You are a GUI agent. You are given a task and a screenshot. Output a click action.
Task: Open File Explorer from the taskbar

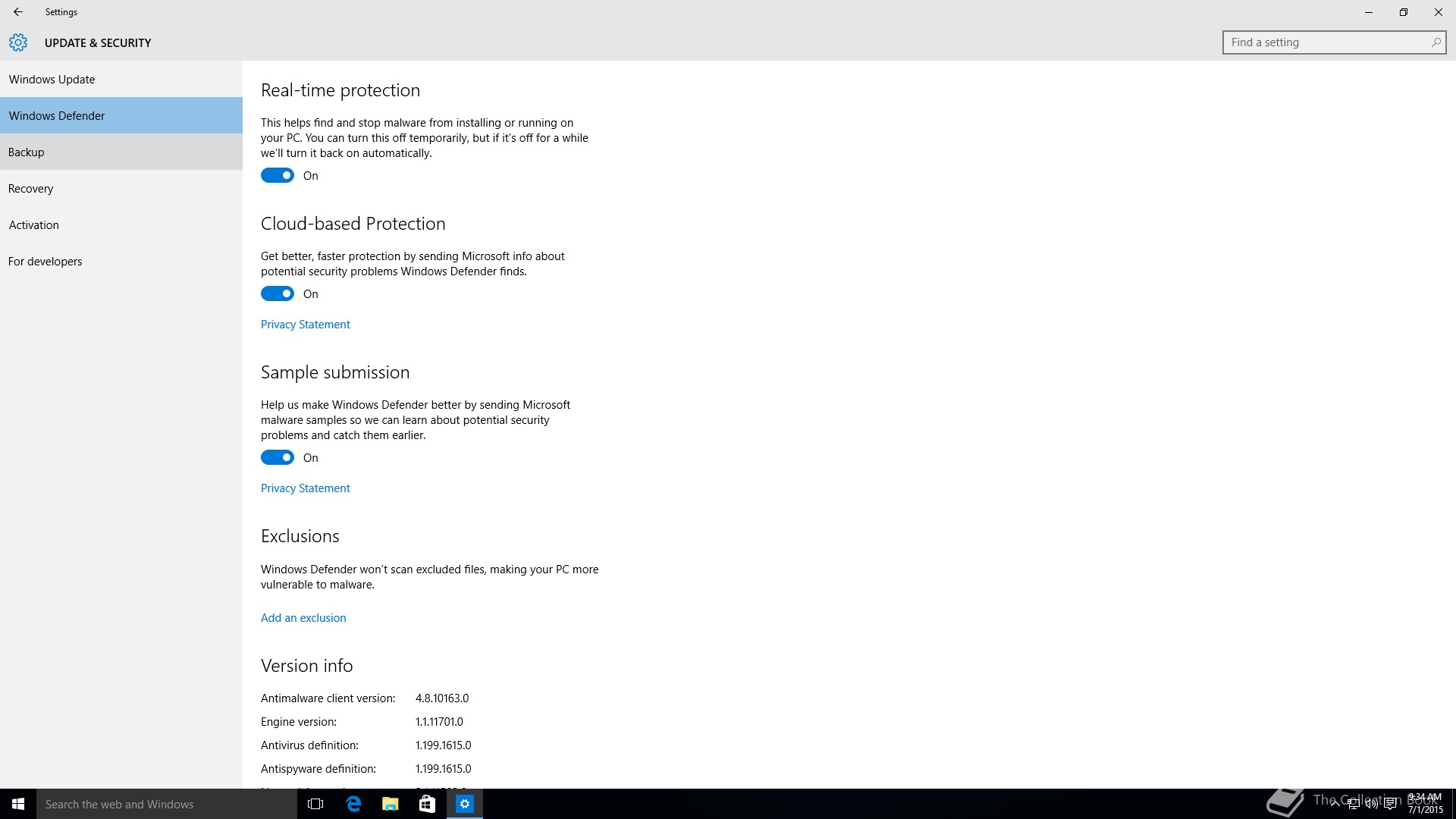[x=390, y=804]
